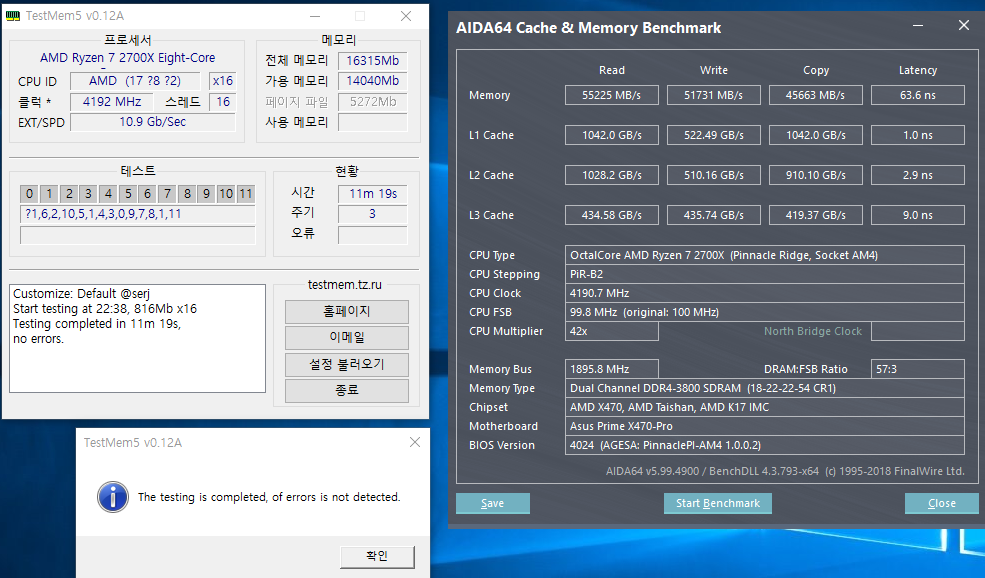Click the AMD Ryzen 7 2700X Eight-Core label
The width and height of the screenshot is (985, 578).
tap(128, 58)
